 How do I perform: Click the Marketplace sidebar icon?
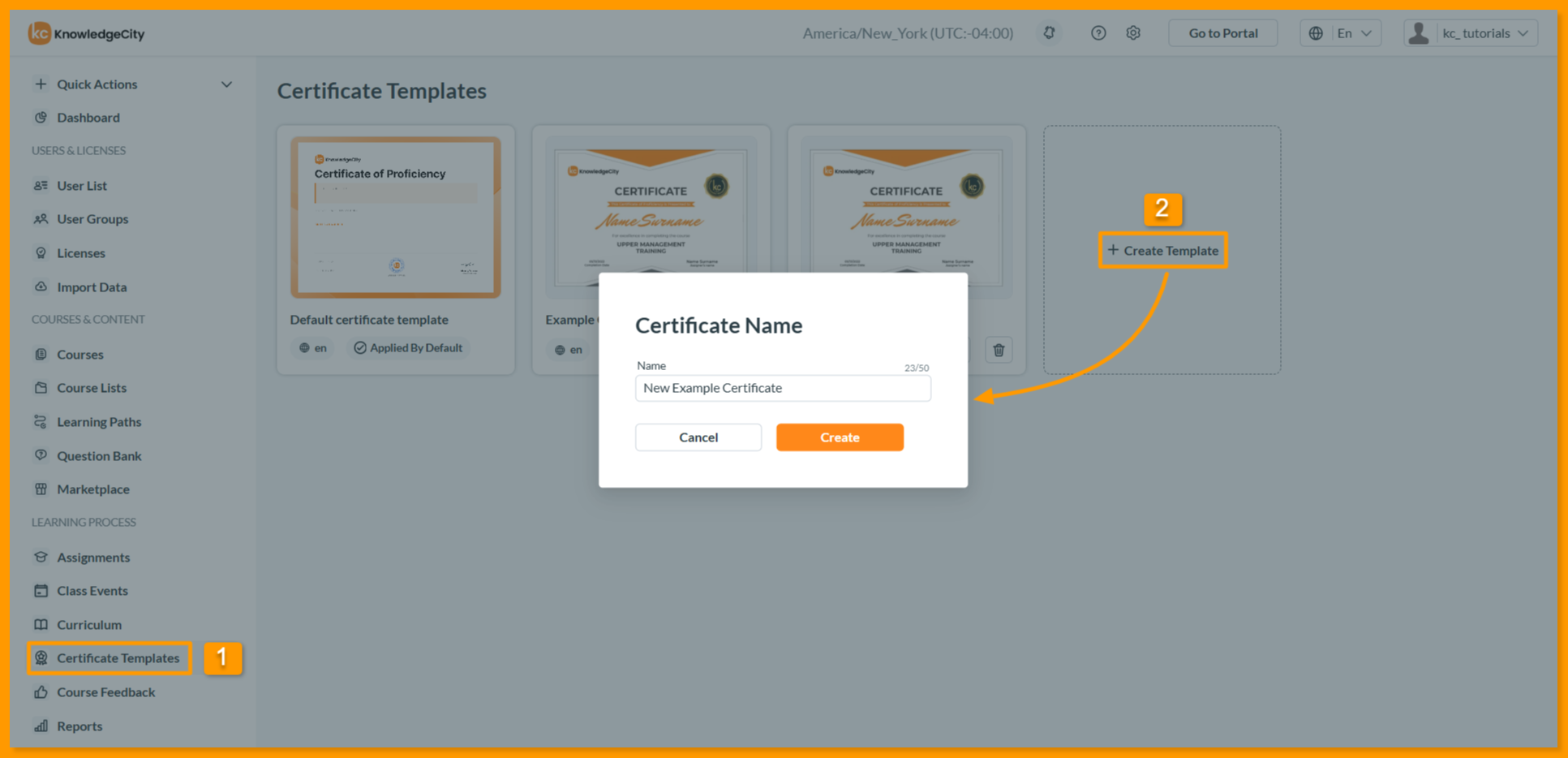coord(41,489)
